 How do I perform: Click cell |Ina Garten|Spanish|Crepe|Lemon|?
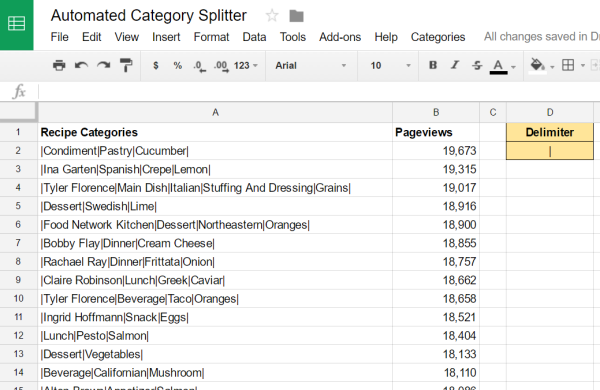(215, 169)
